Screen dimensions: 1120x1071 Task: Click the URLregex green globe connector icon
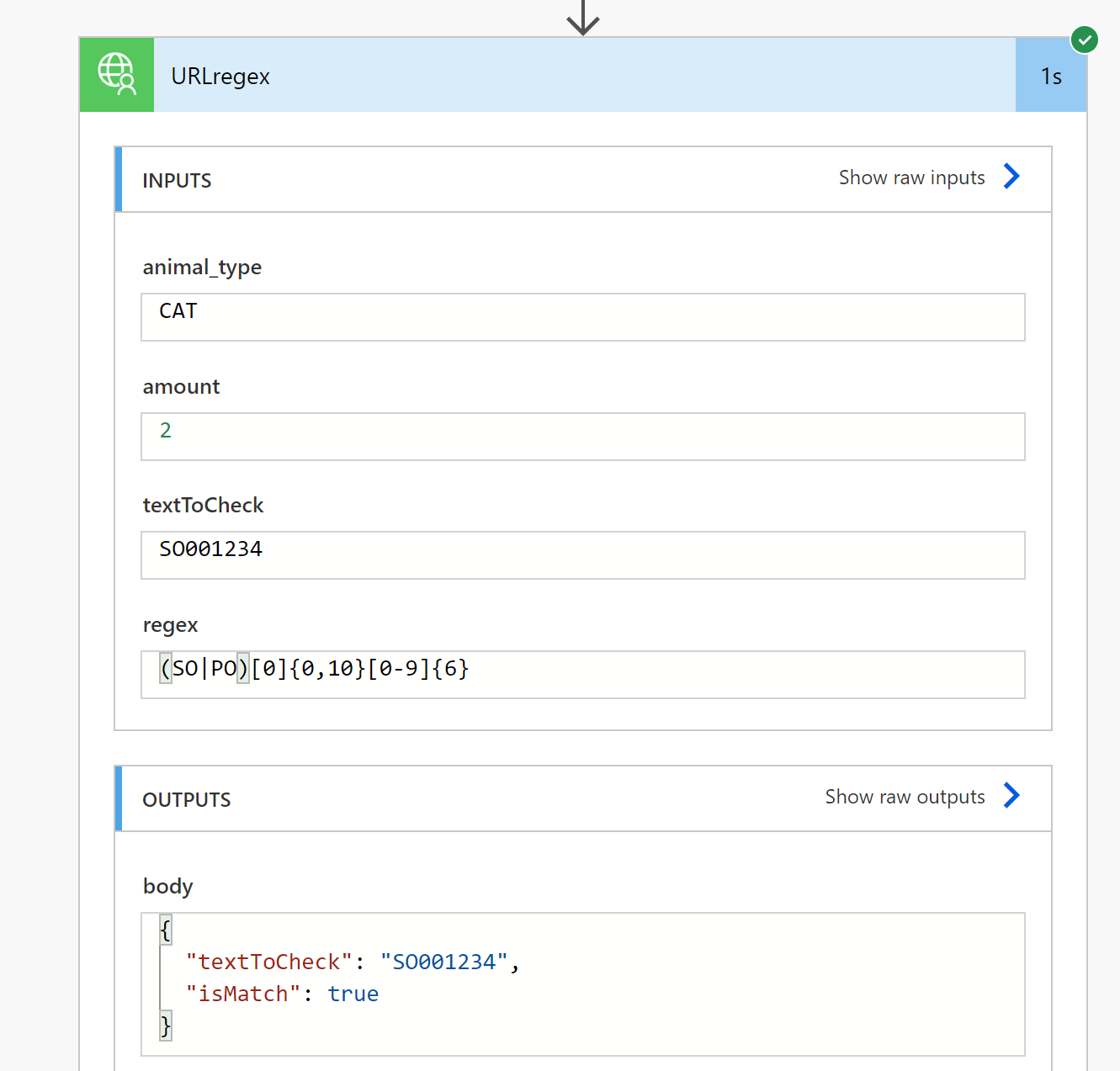pyautogui.click(x=117, y=75)
